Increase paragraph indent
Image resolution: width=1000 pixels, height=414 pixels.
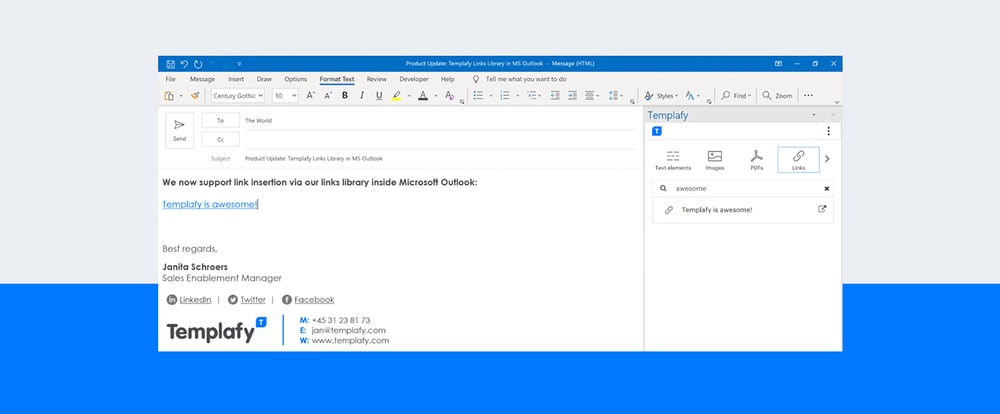572,96
